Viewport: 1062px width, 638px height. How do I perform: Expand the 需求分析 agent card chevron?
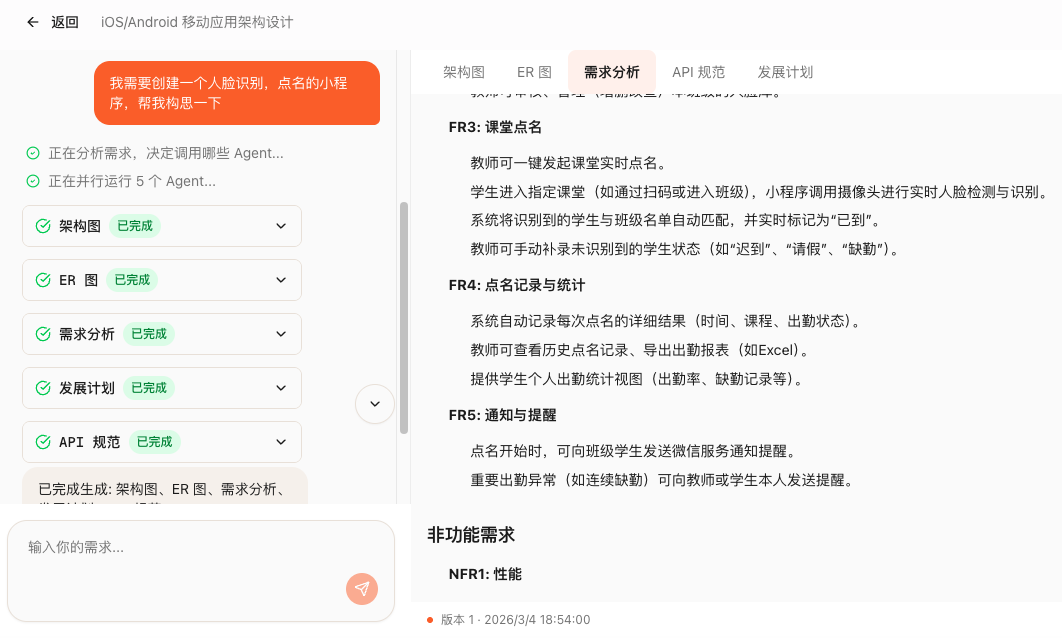[281, 334]
